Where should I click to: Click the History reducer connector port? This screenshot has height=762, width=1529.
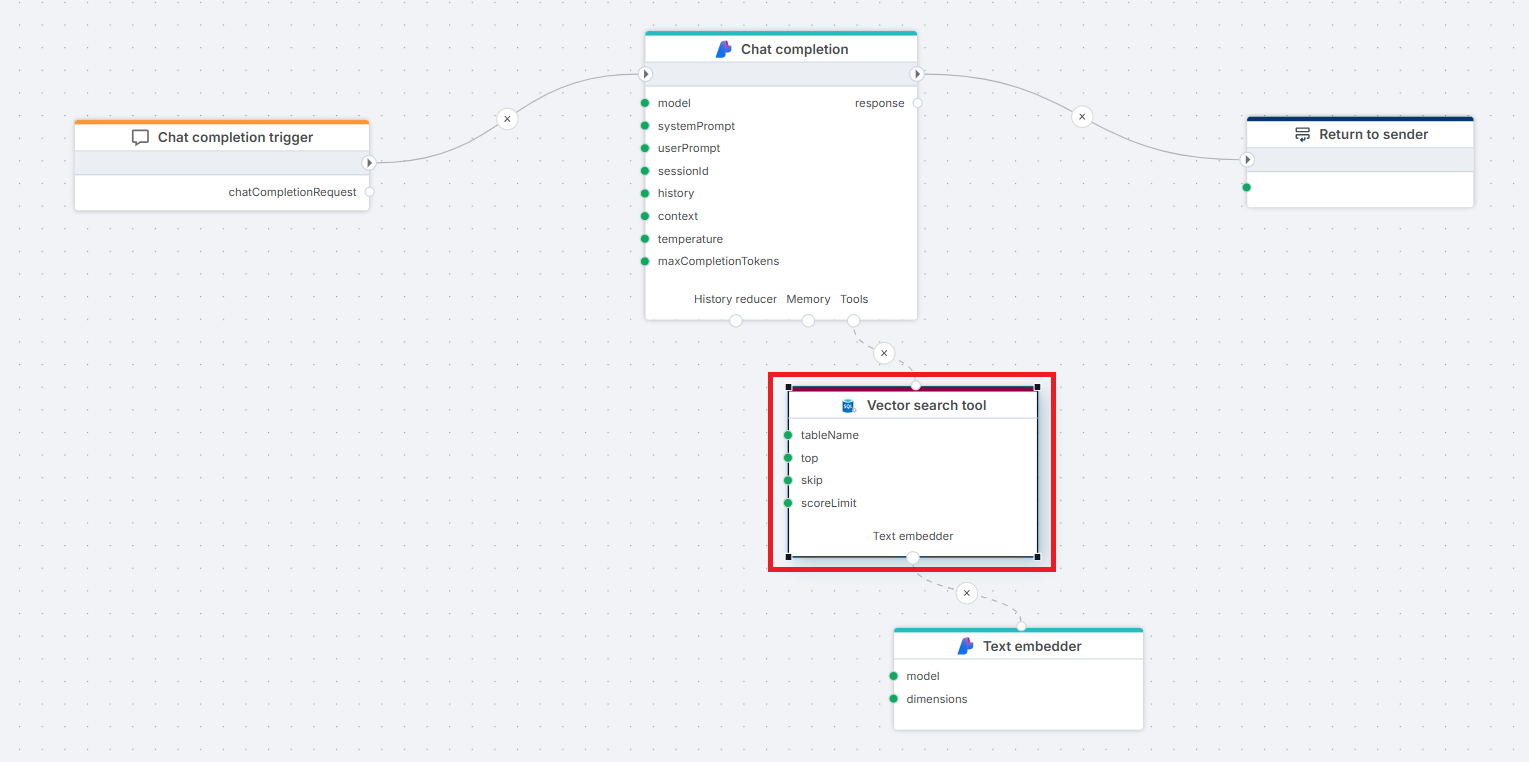736,320
